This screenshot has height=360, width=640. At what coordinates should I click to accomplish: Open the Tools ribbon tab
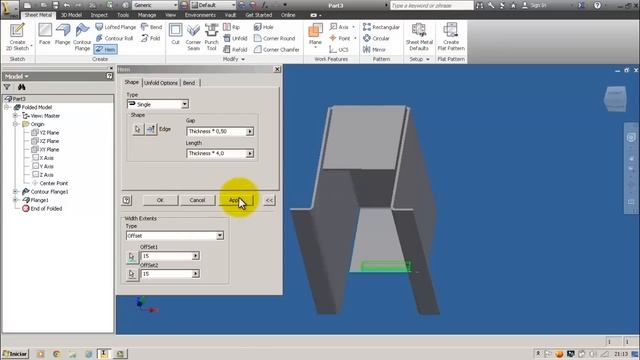(x=123, y=15)
